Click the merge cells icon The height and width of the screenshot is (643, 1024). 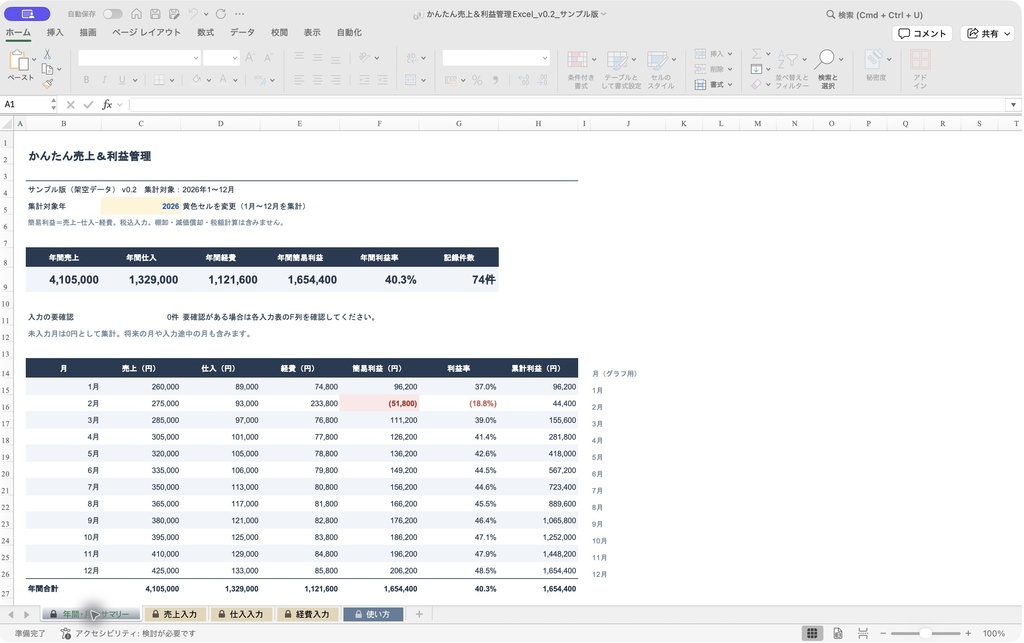click(411, 80)
